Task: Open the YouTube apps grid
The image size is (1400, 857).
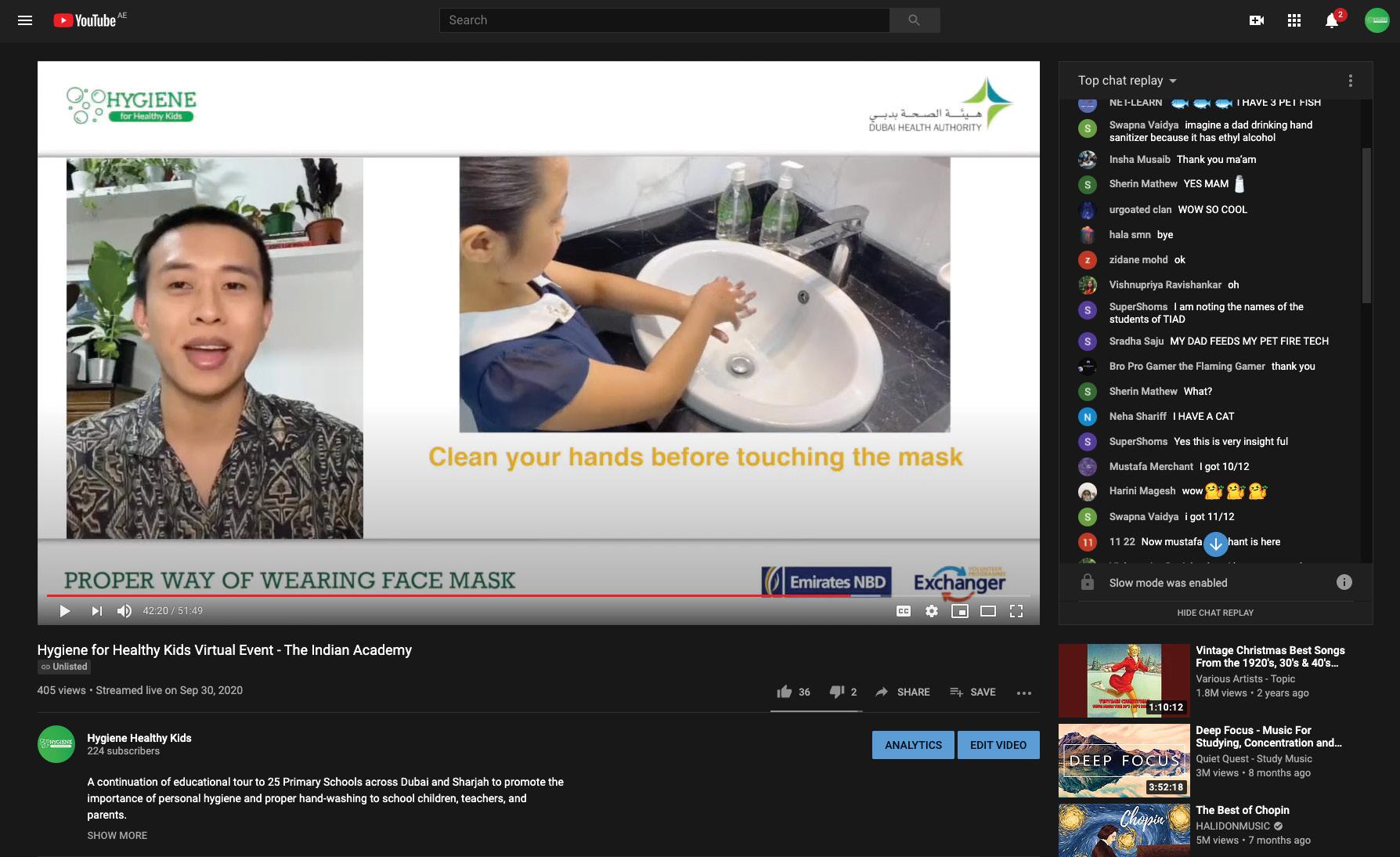Action: point(1294,20)
